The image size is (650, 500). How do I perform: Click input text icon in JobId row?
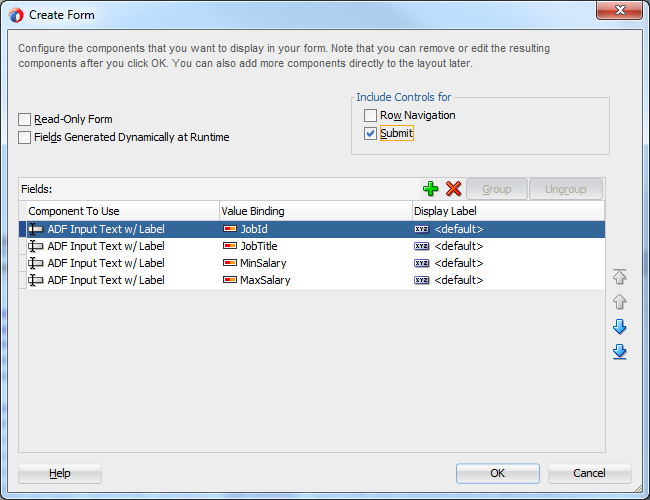(36, 229)
